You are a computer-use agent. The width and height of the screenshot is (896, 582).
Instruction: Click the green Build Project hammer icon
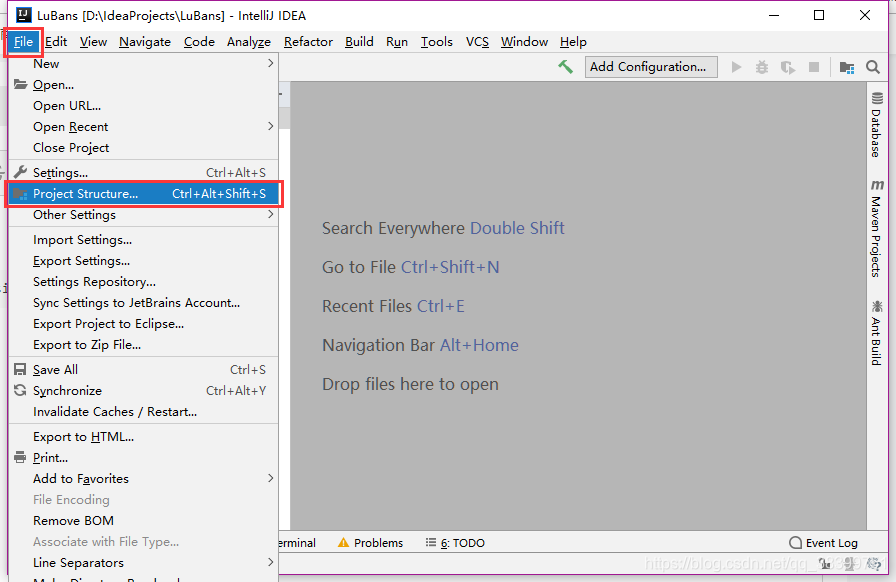[565, 67]
